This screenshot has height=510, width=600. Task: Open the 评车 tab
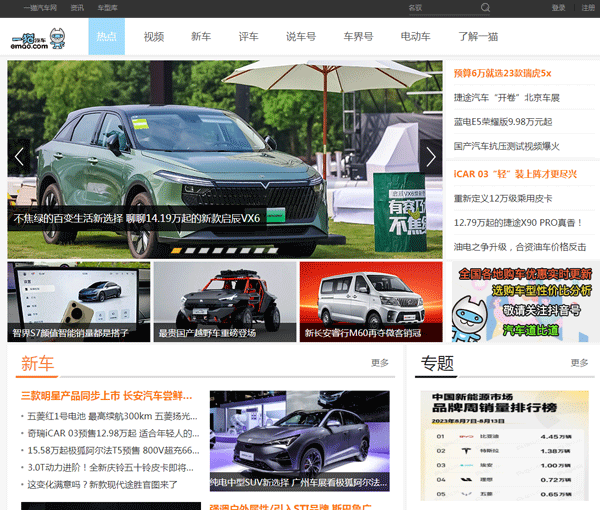[x=249, y=36]
